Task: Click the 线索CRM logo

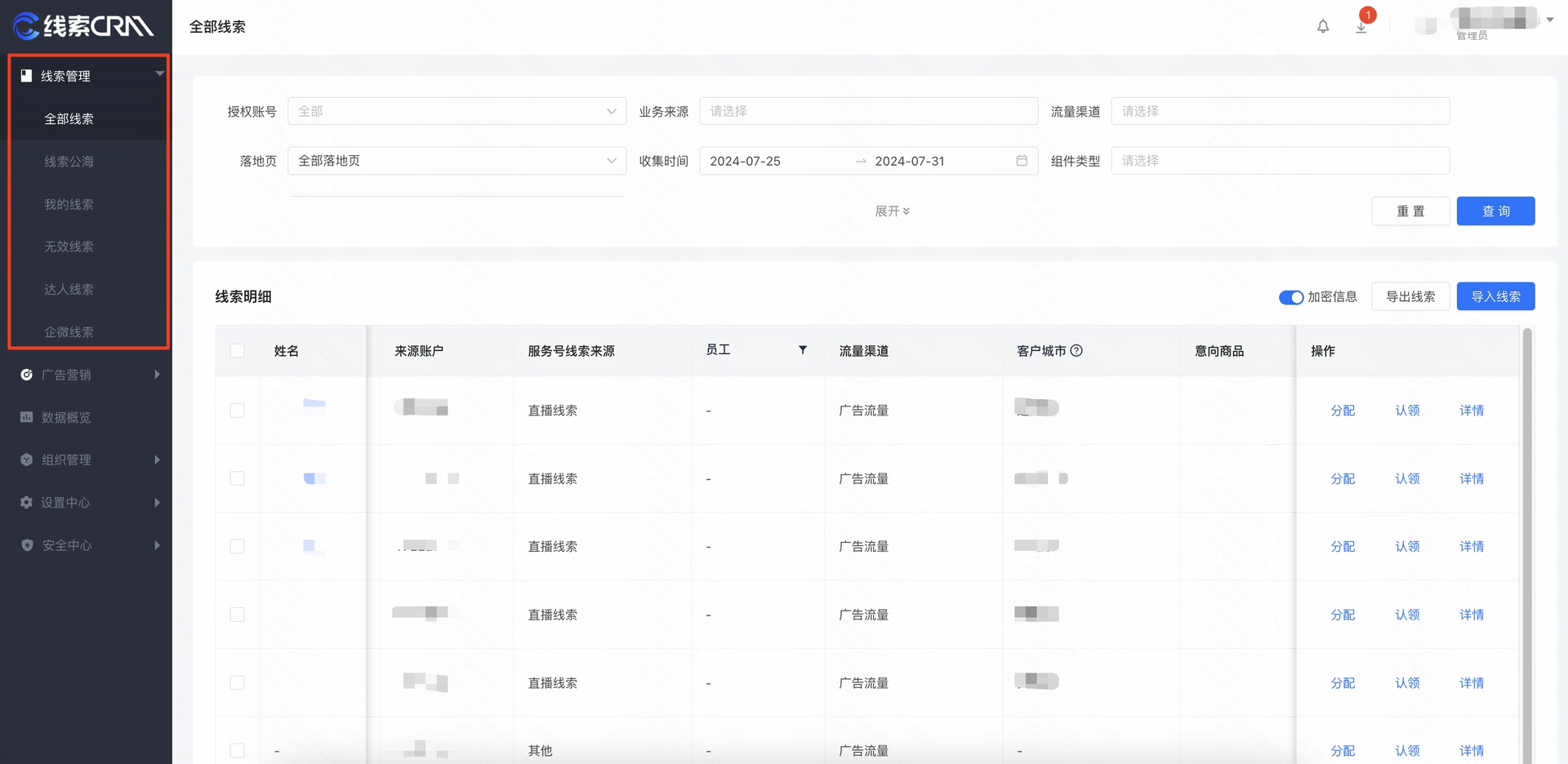Action: [x=84, y=26]
